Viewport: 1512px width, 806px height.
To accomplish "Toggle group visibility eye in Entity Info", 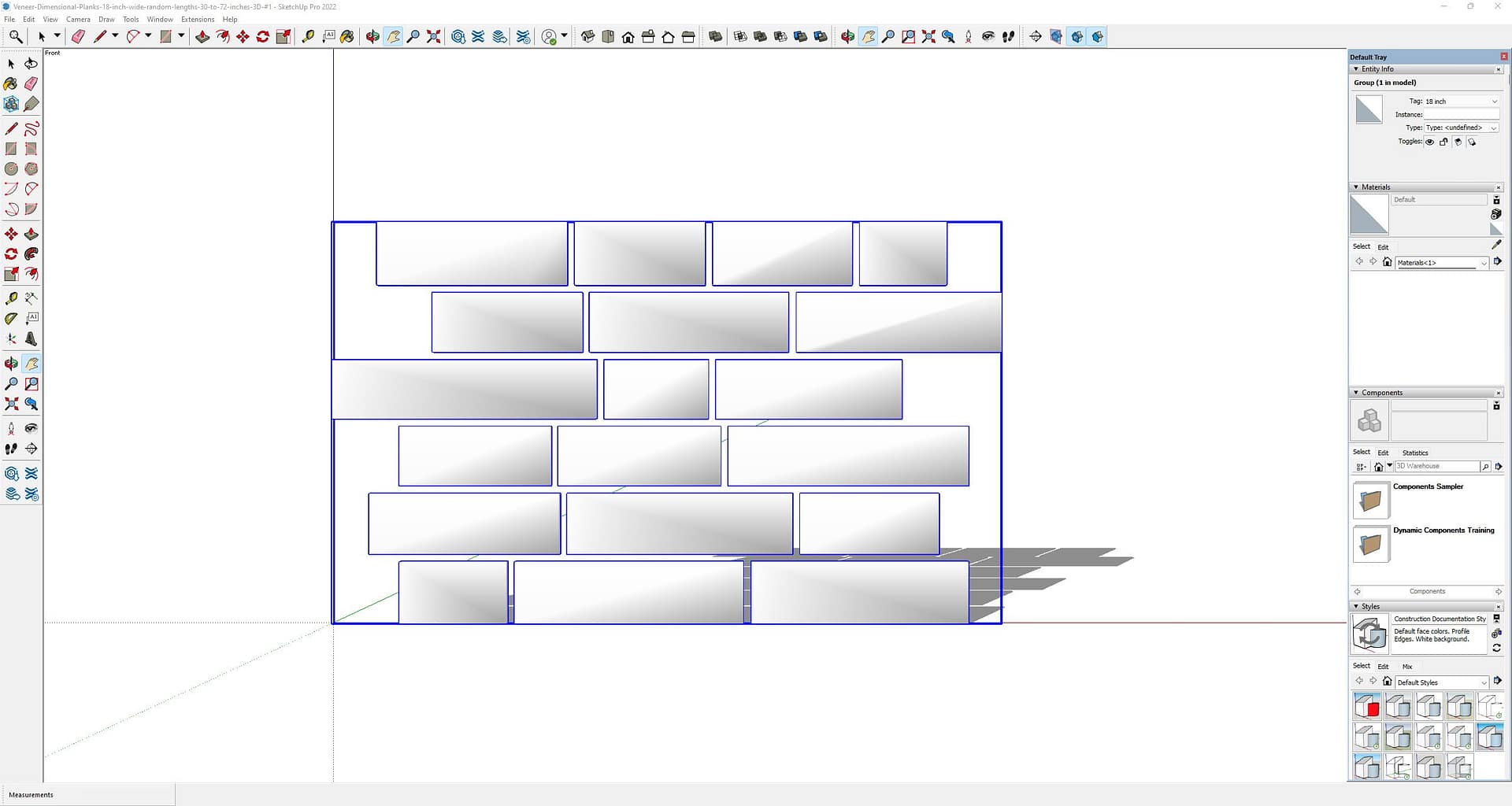I will coord(1429,142).
